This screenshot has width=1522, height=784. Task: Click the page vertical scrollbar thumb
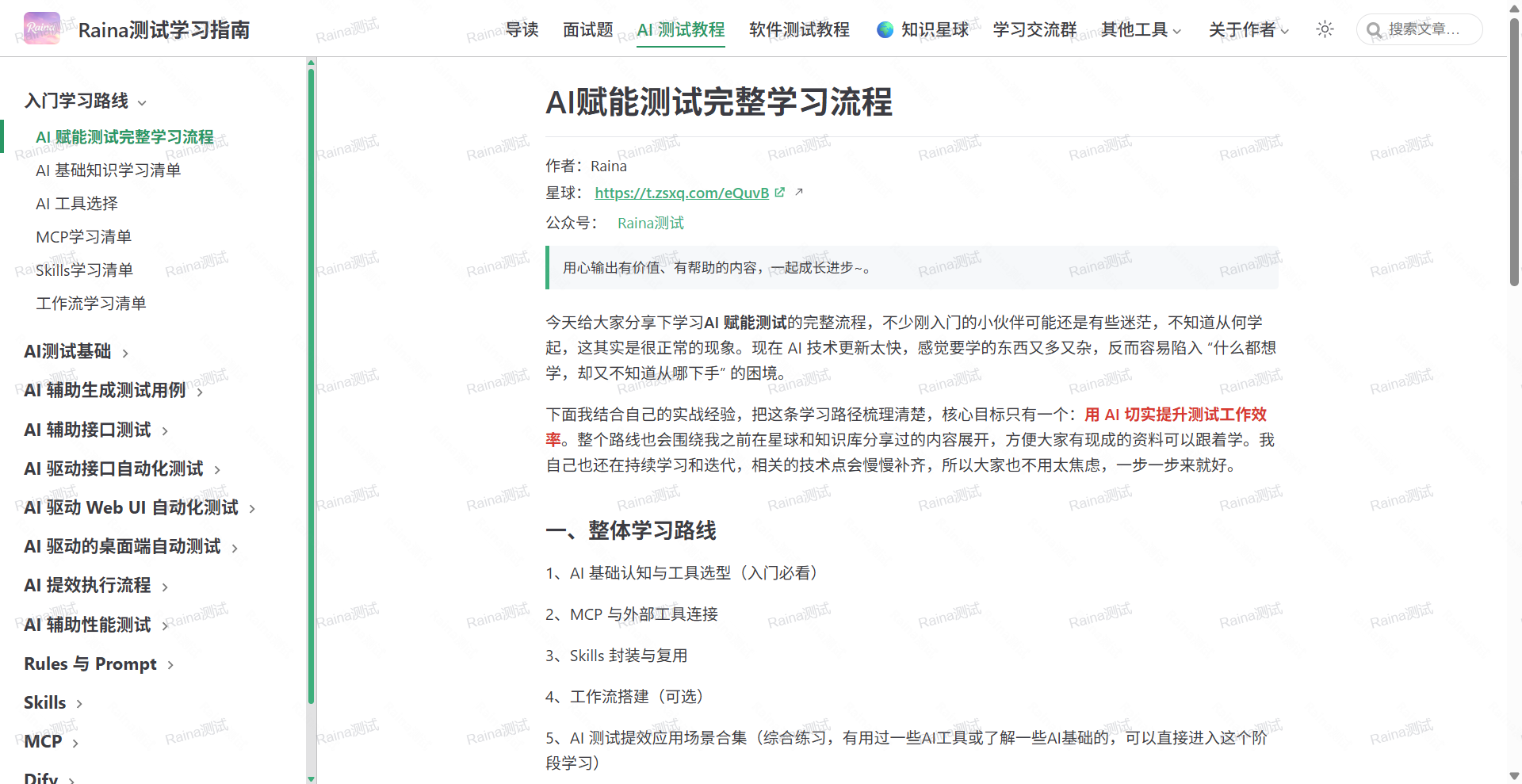coord(1514,151)
